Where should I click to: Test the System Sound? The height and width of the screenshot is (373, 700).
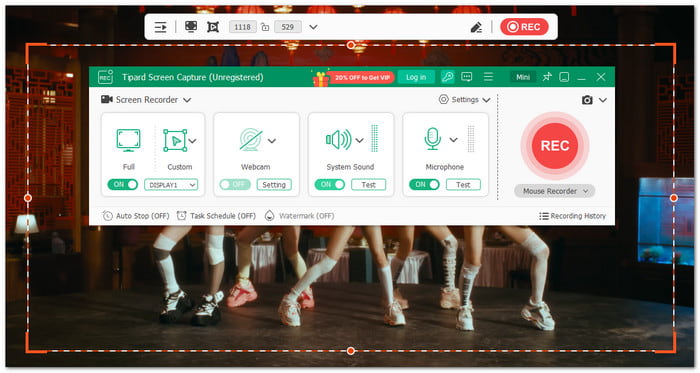click(368, 185)
